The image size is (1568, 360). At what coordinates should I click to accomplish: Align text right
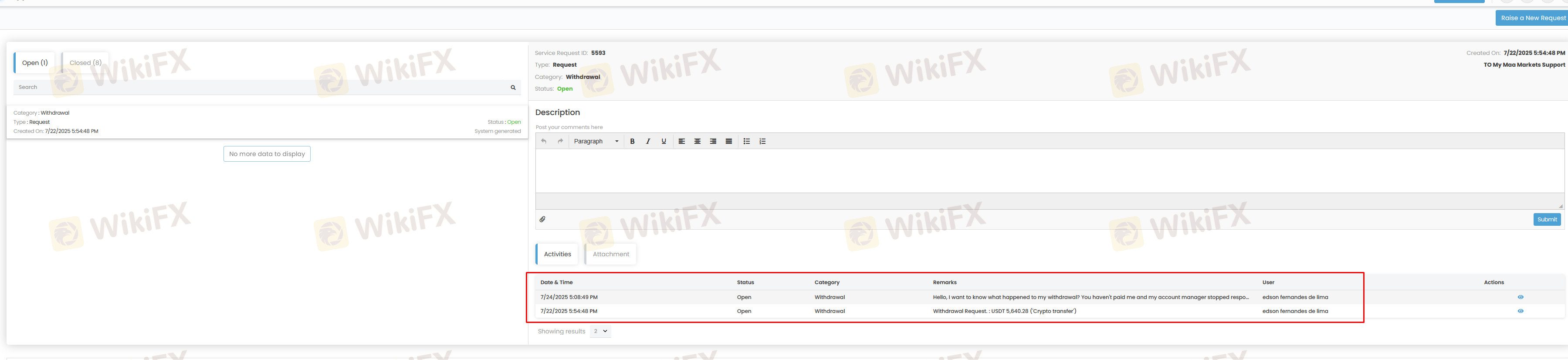pyautogui.click(x=713, y=141)
